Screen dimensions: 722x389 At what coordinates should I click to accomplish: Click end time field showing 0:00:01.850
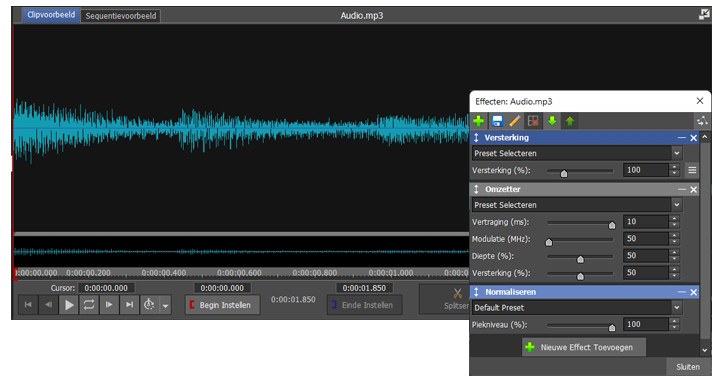tap(364, 288)
